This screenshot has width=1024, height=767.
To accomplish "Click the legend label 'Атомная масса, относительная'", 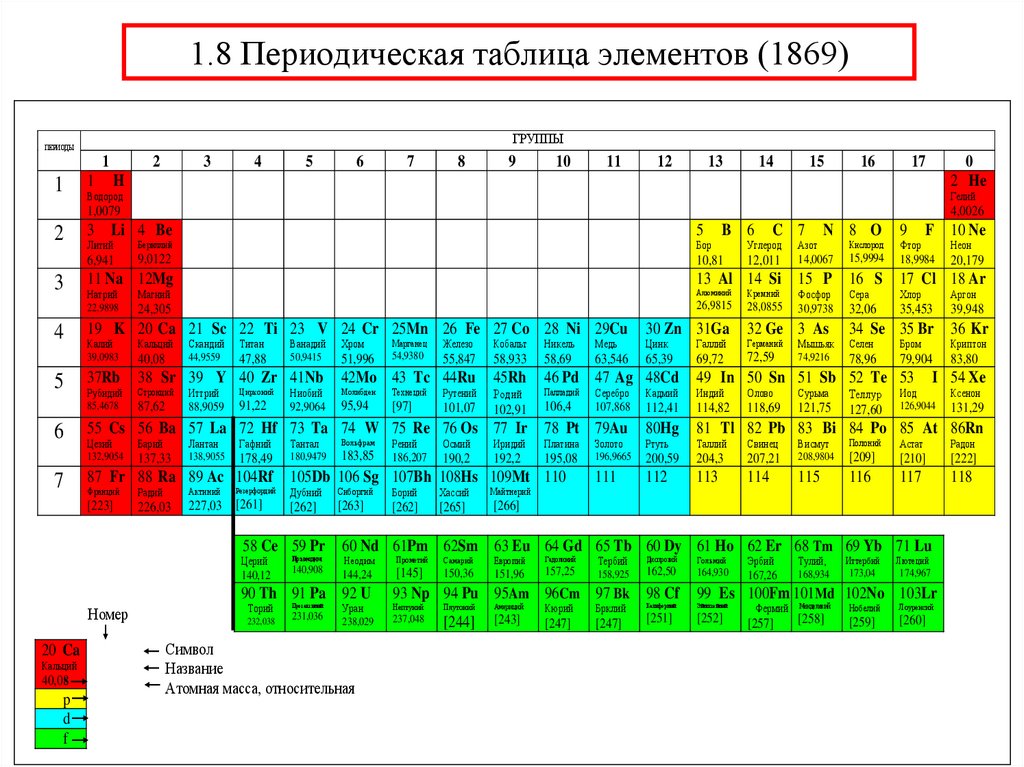I will pyautogui.click(x=260, y=689).
